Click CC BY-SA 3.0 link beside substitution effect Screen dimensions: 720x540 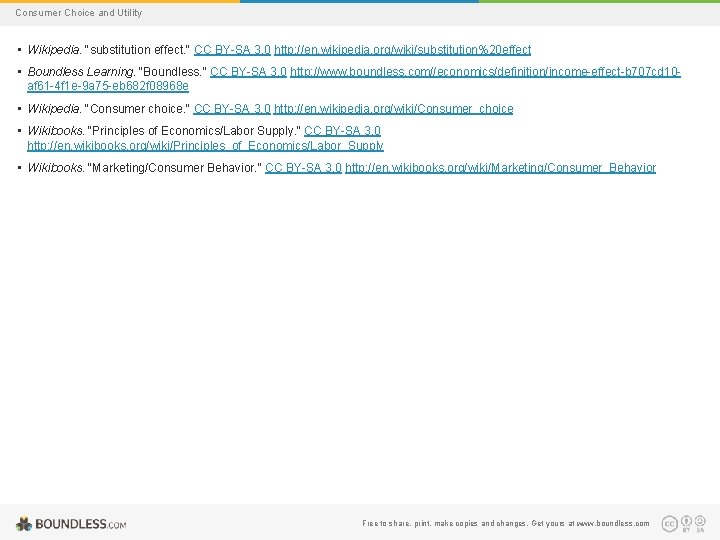(232, 50)
